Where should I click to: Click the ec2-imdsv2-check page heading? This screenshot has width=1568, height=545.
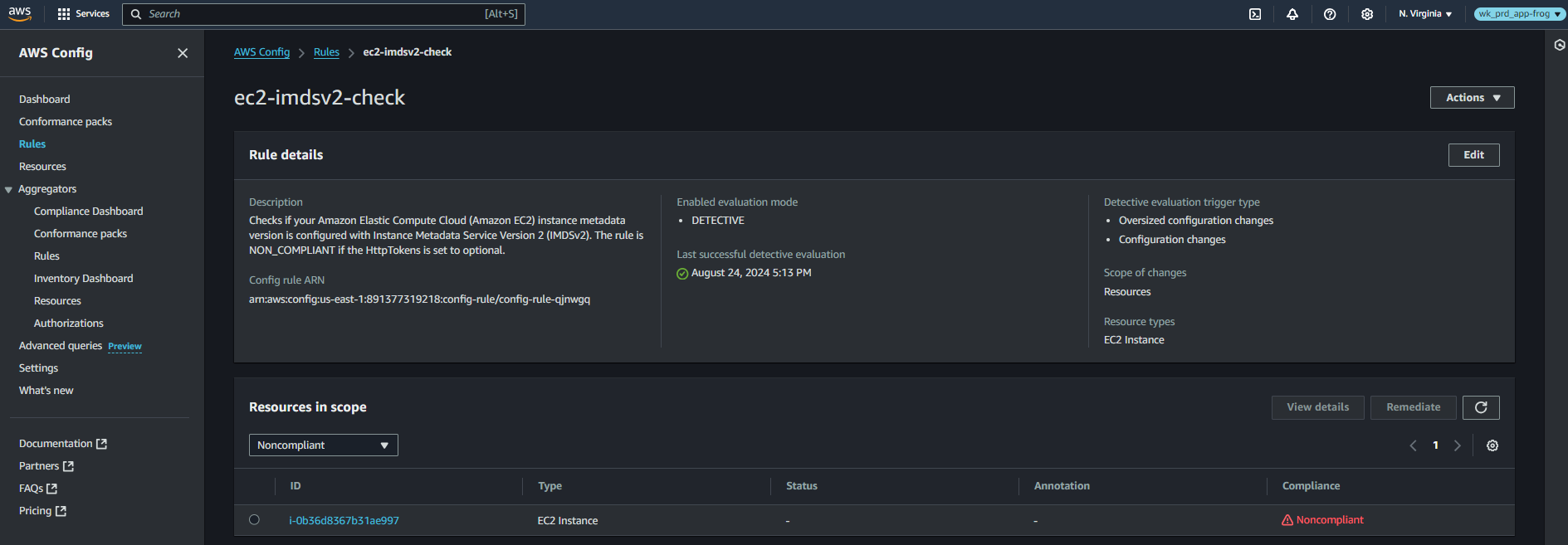(x=320, y=98)
